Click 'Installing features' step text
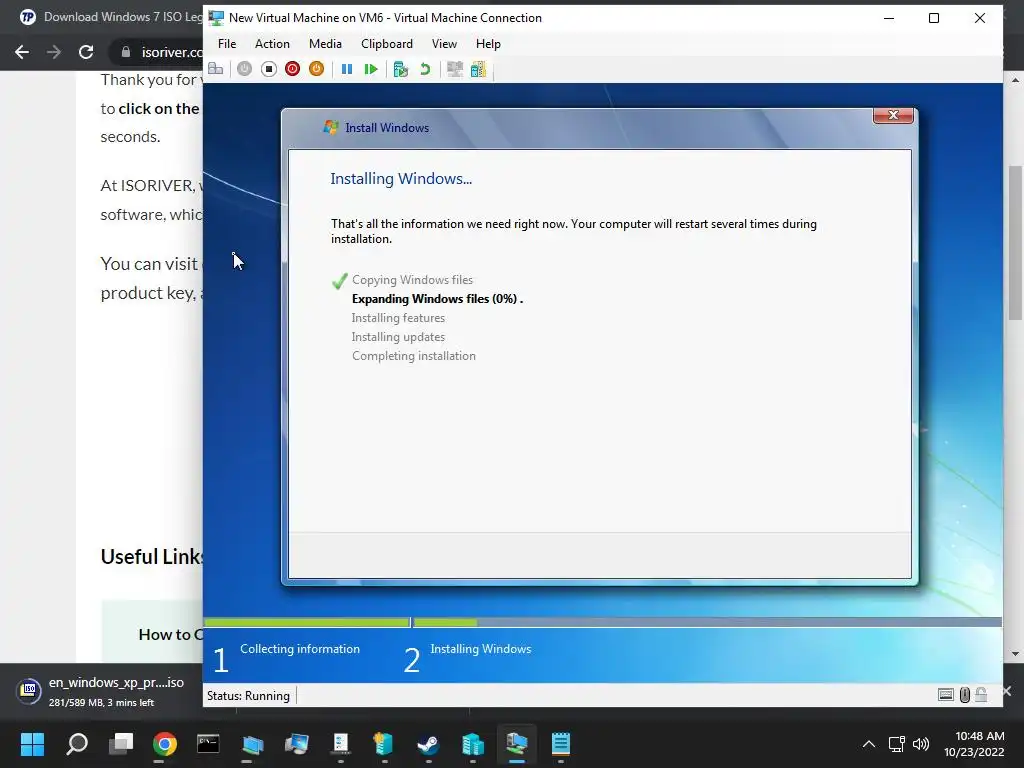The width and height of the screenshot is (1024, 768). coord(398,317)
